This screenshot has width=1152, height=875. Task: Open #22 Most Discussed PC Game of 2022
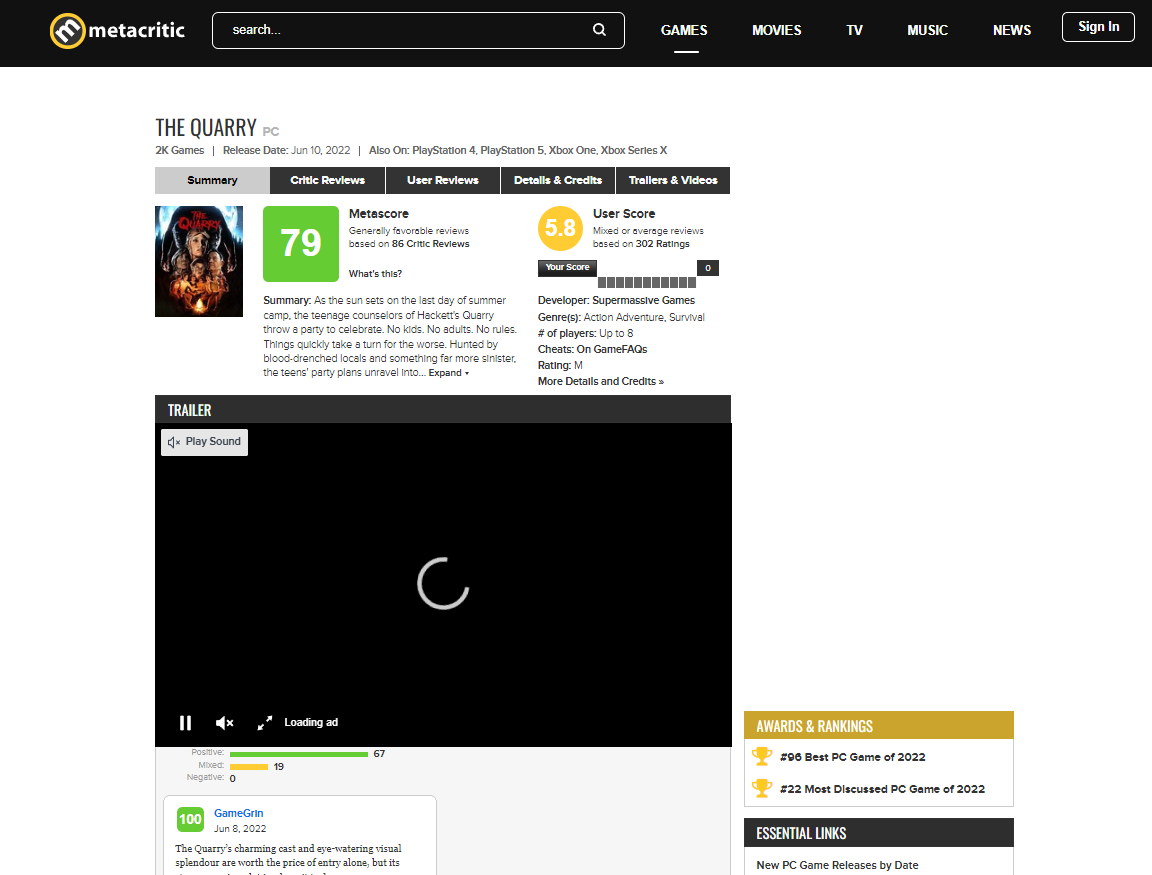tap(882, 789)
